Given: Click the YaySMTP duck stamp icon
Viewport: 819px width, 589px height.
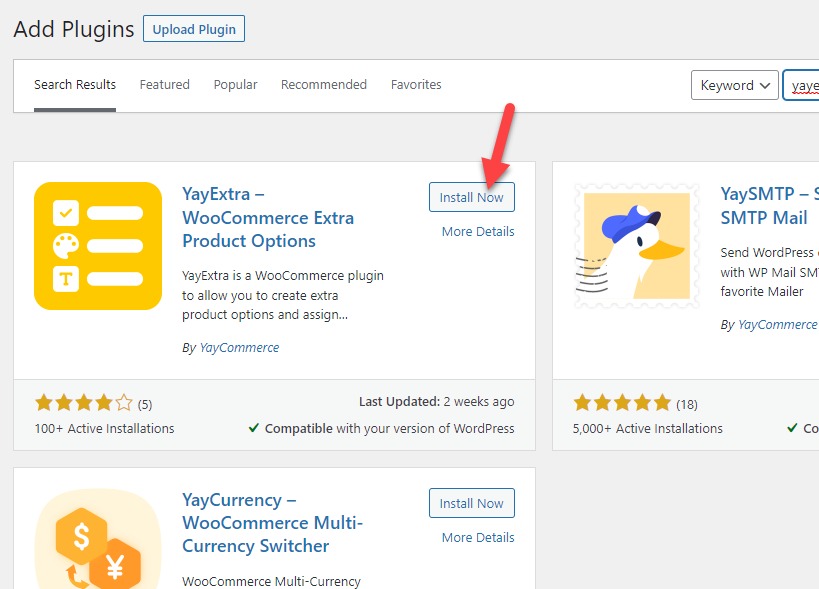Looking at the screenshot, I should pos(637,246).
